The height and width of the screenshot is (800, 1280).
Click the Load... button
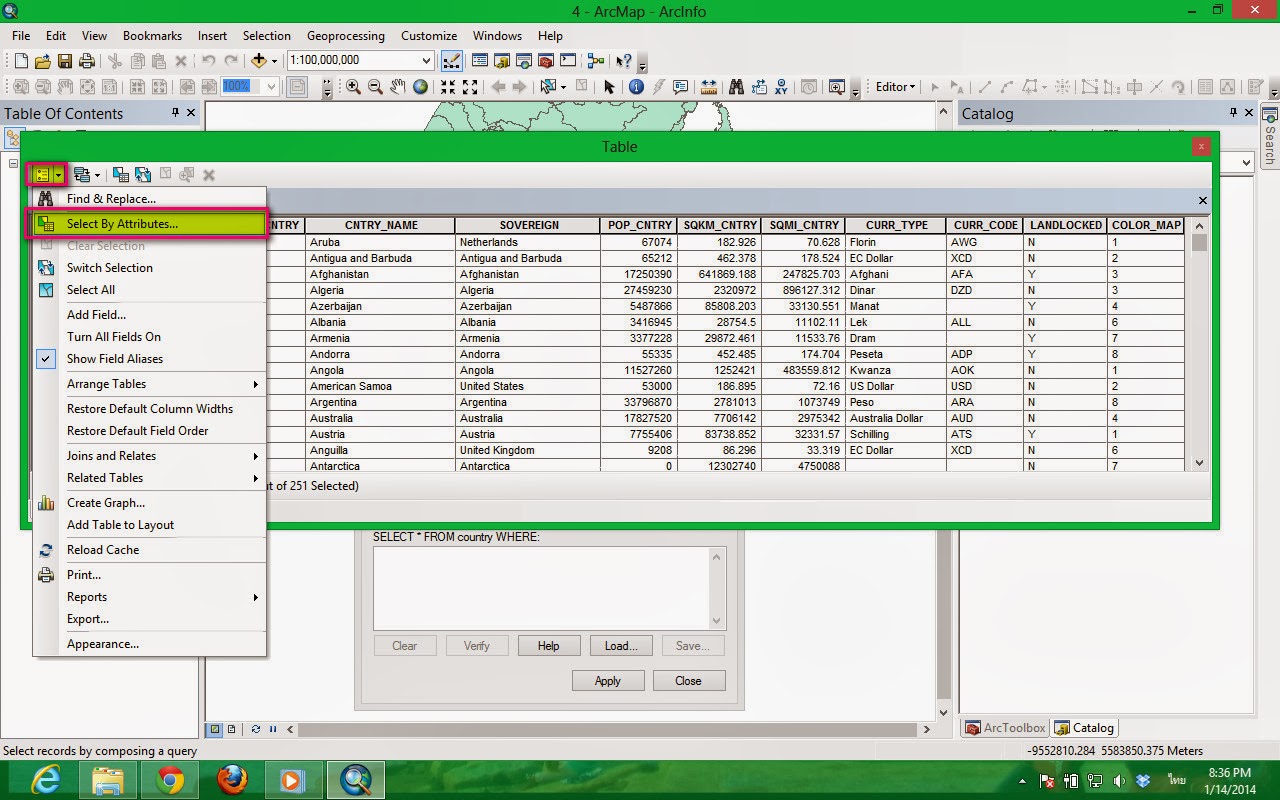[621, 646]
